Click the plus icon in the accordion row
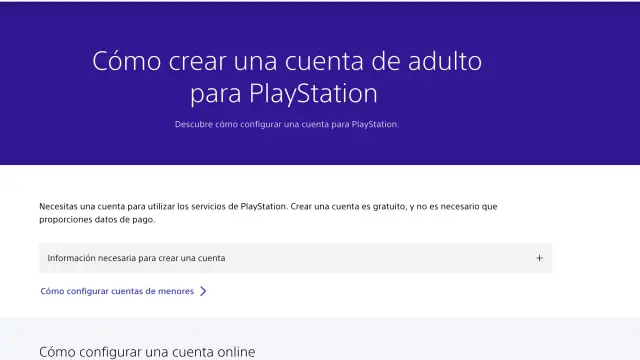The height and width of the screenshot is (360, 640). click(539, 258)
